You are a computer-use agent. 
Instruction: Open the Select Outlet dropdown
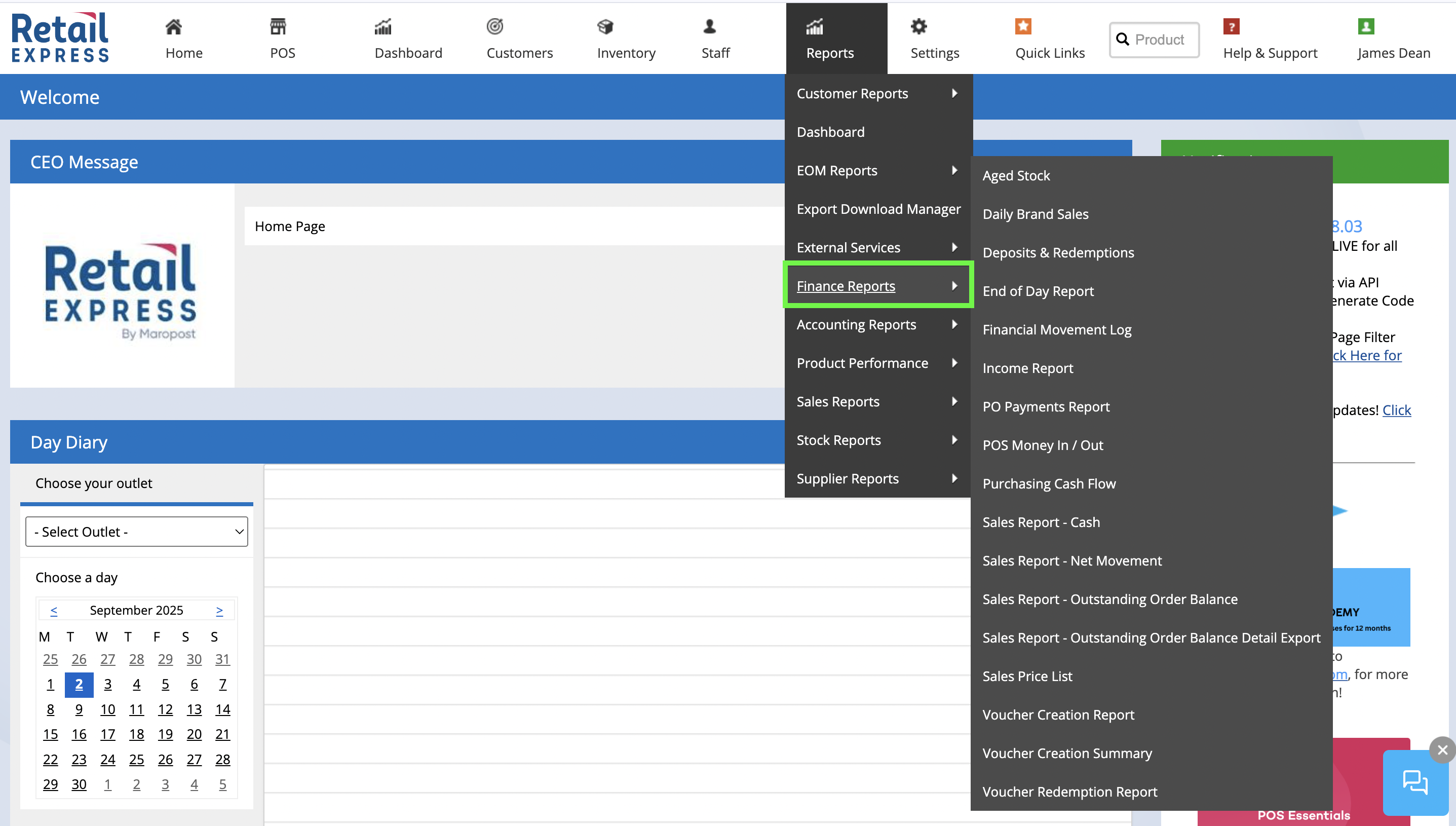[137, 532]
